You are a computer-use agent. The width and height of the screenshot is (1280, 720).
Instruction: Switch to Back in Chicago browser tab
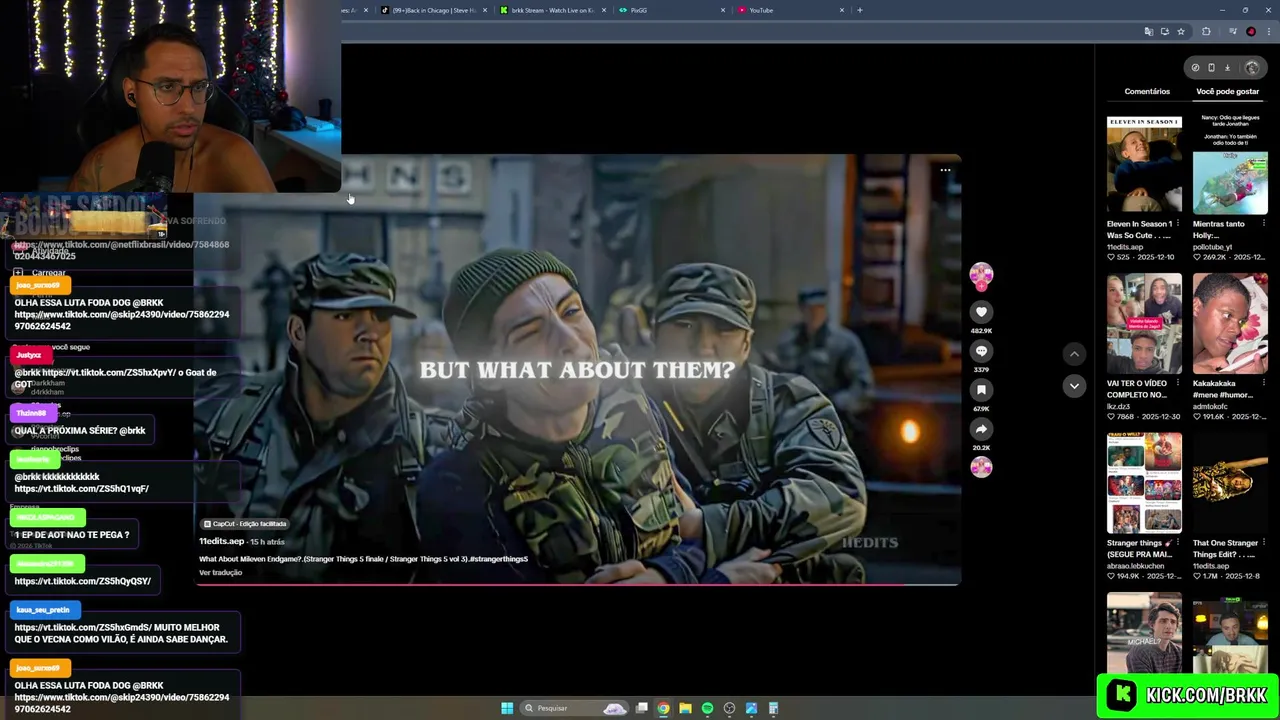click(434, 10)
